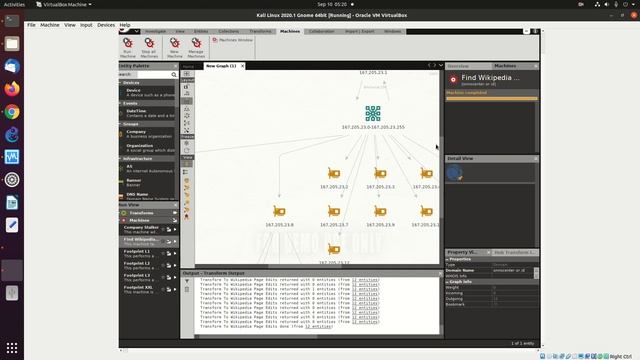Open Manage Machines from the ribbon

[x=196, y=47]
